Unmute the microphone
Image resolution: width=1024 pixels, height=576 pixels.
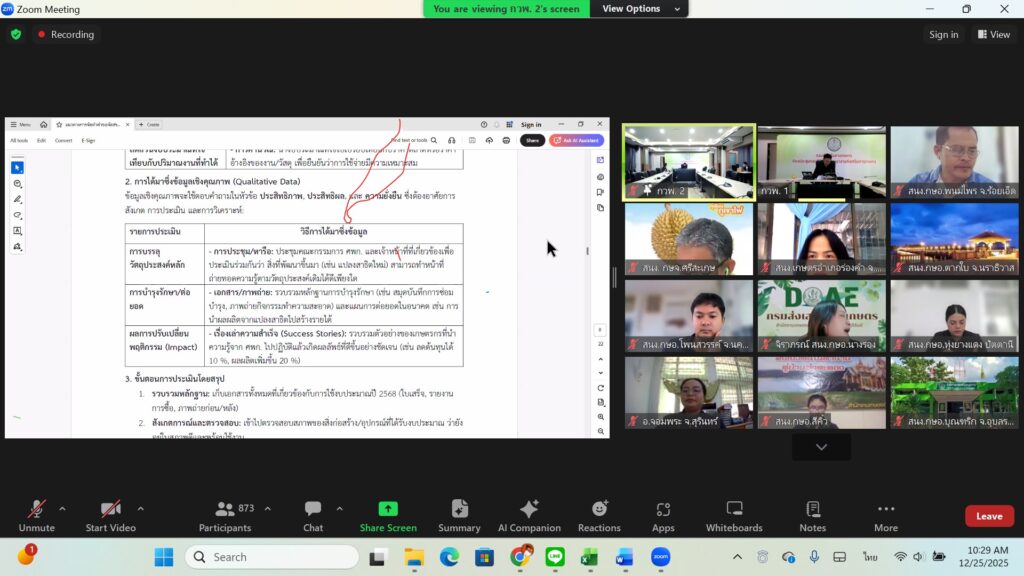tap(36, 516)
